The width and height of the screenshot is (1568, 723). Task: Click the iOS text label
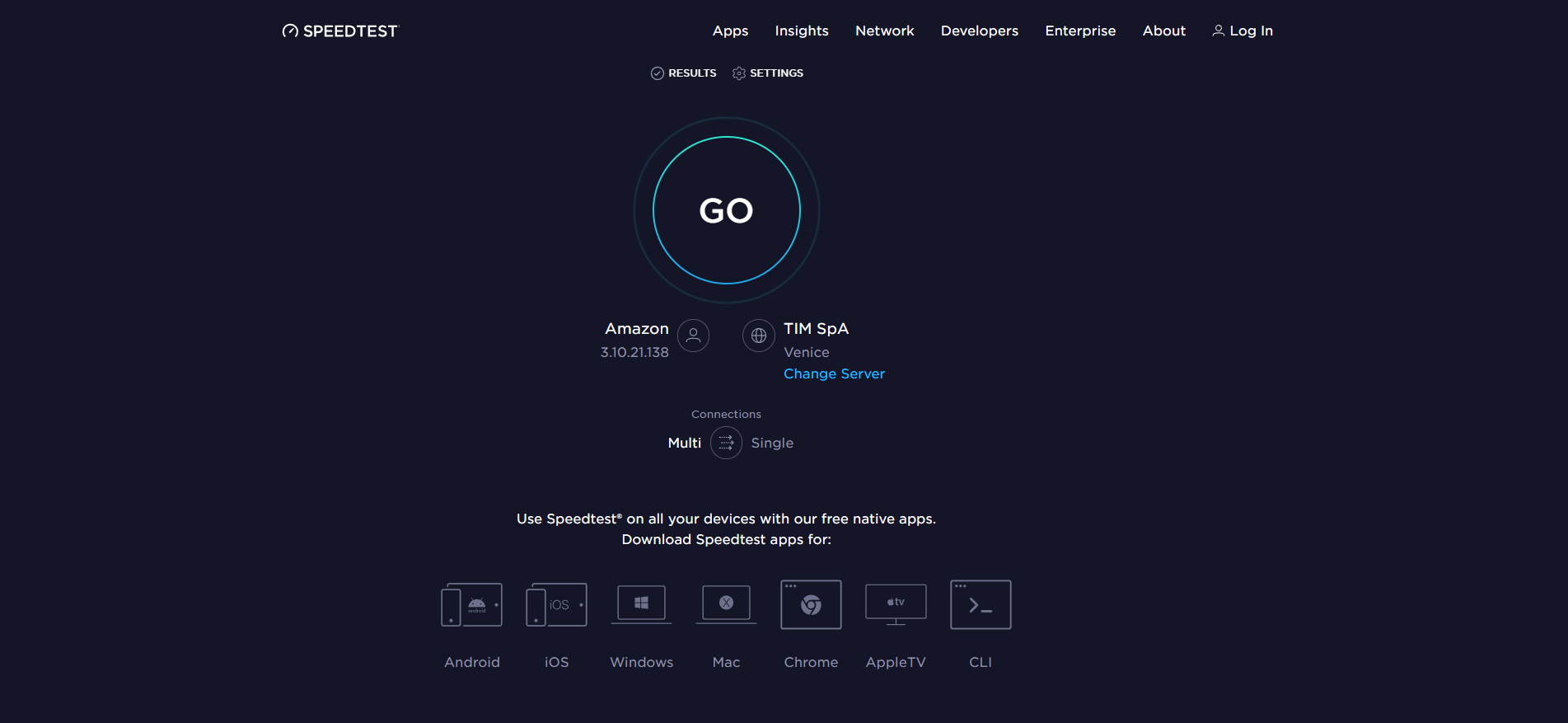556,662
